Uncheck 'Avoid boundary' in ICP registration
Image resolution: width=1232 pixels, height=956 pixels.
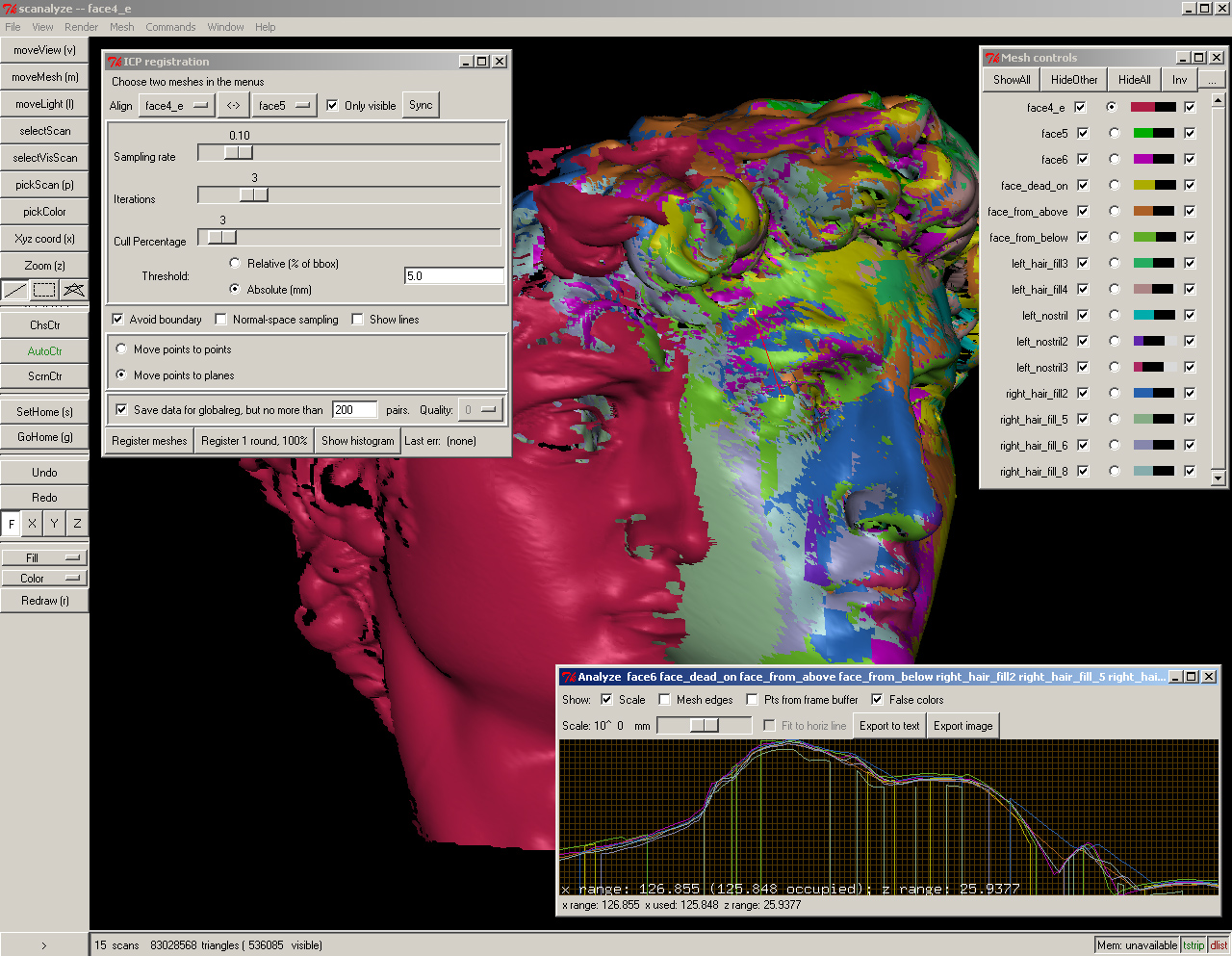pos(117,320)
